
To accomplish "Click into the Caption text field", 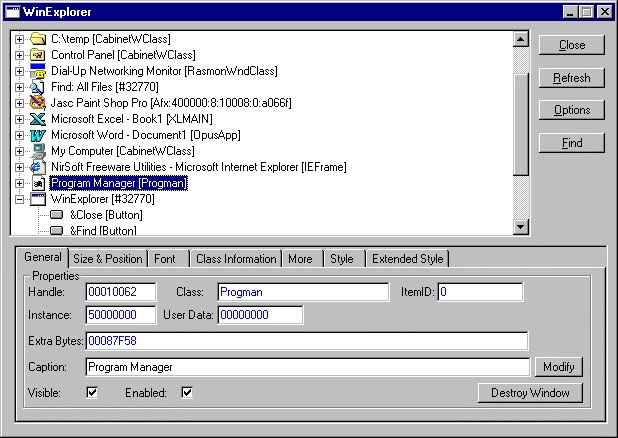I will pos(306,367).
